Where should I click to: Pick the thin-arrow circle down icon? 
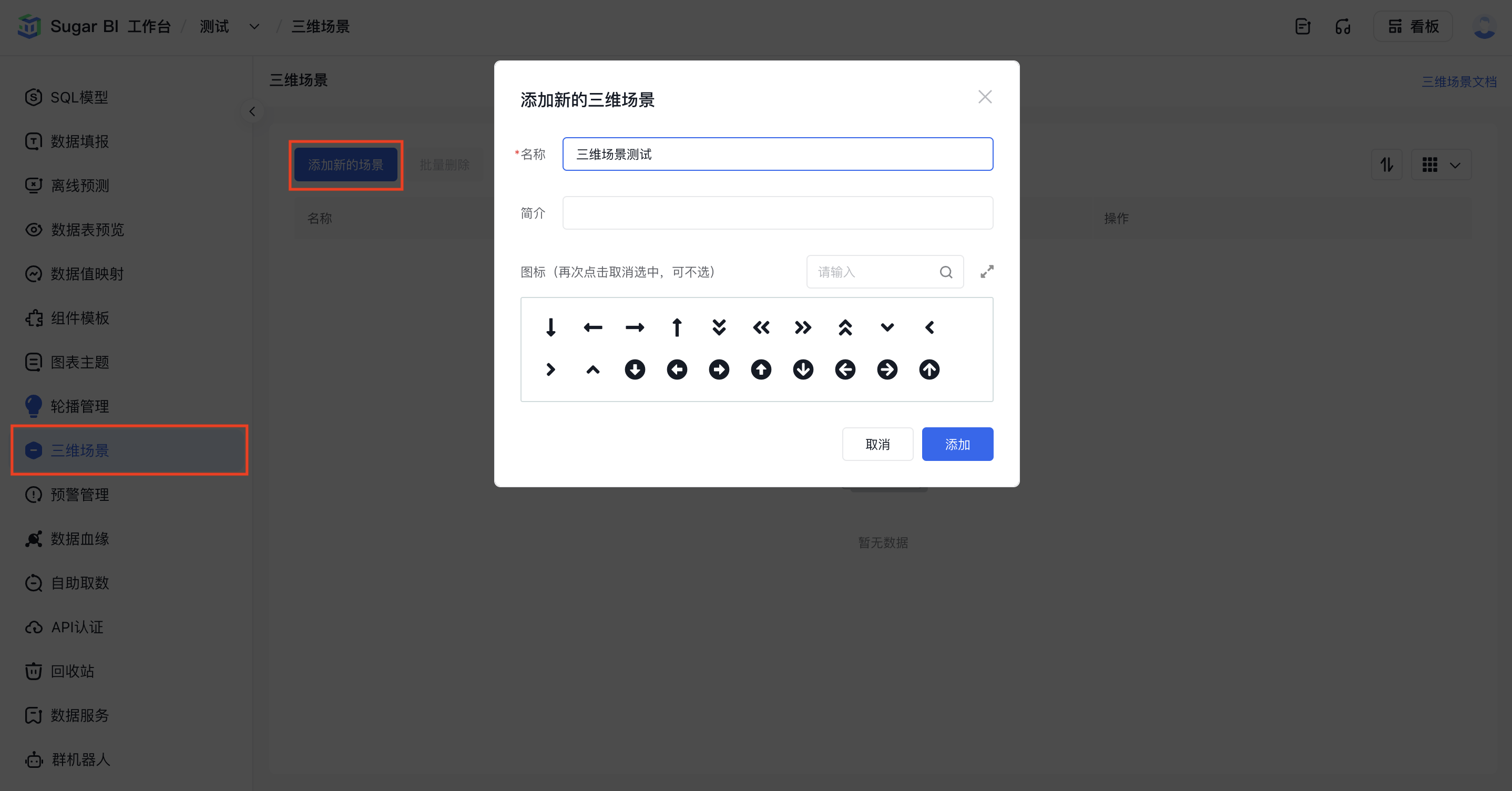pos(803,369)
